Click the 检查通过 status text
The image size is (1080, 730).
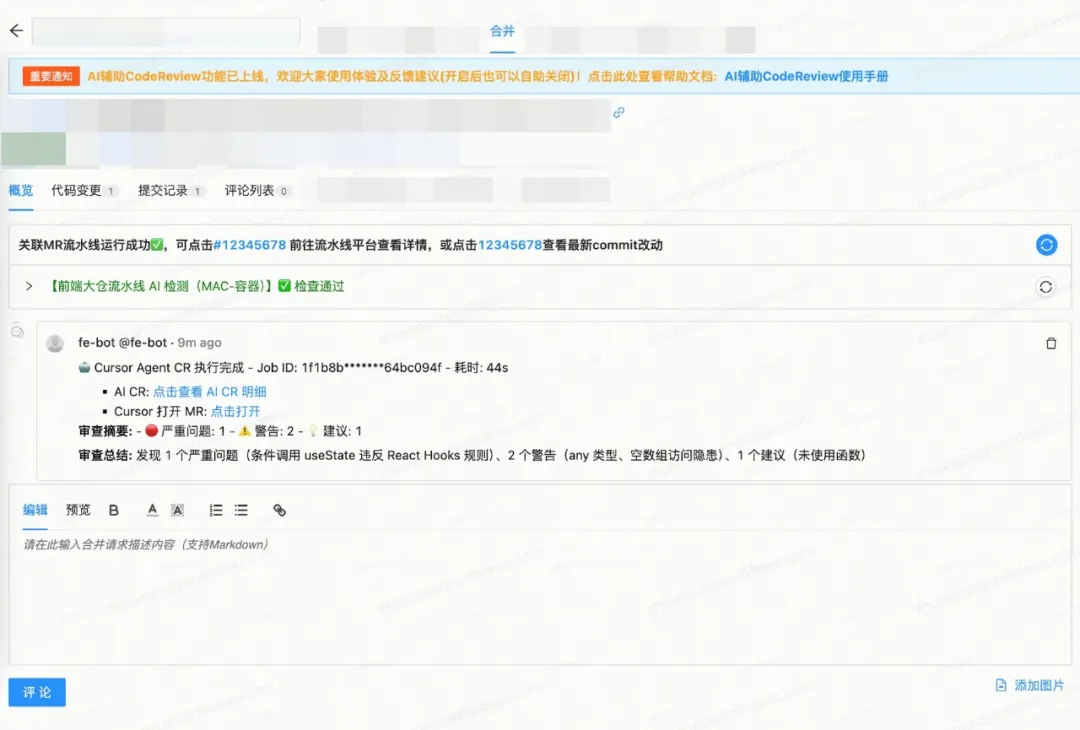coord(319,286)
